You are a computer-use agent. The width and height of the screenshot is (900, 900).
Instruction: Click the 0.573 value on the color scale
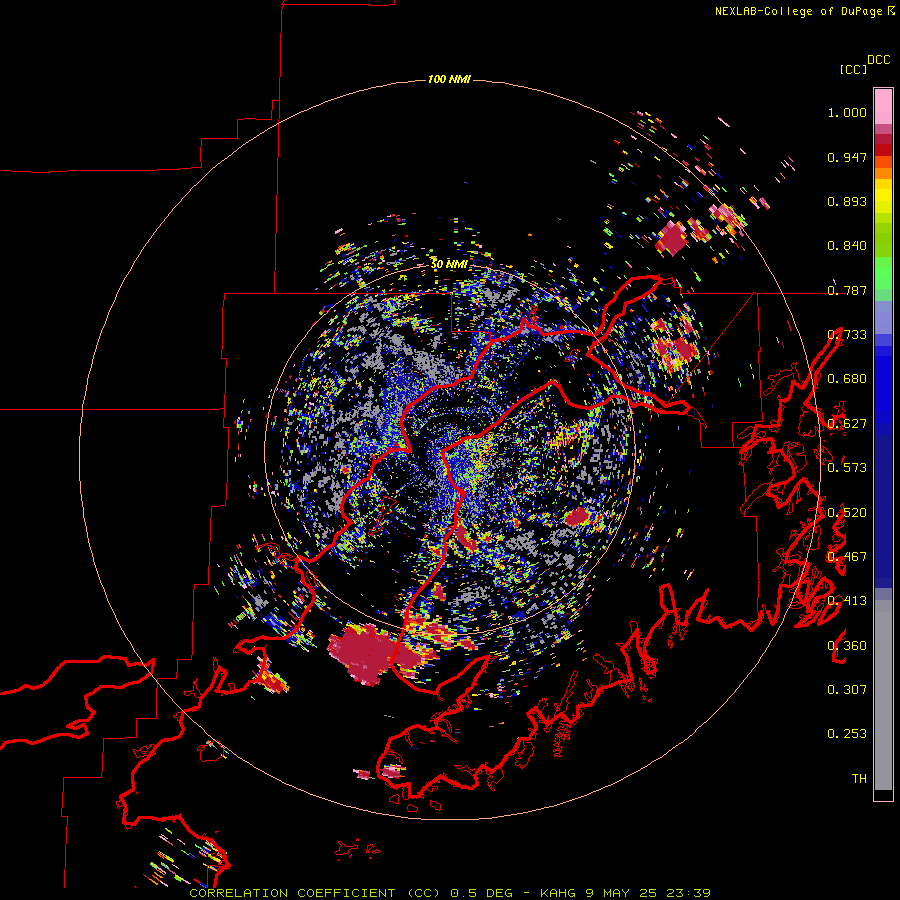[x=847, y=468]
